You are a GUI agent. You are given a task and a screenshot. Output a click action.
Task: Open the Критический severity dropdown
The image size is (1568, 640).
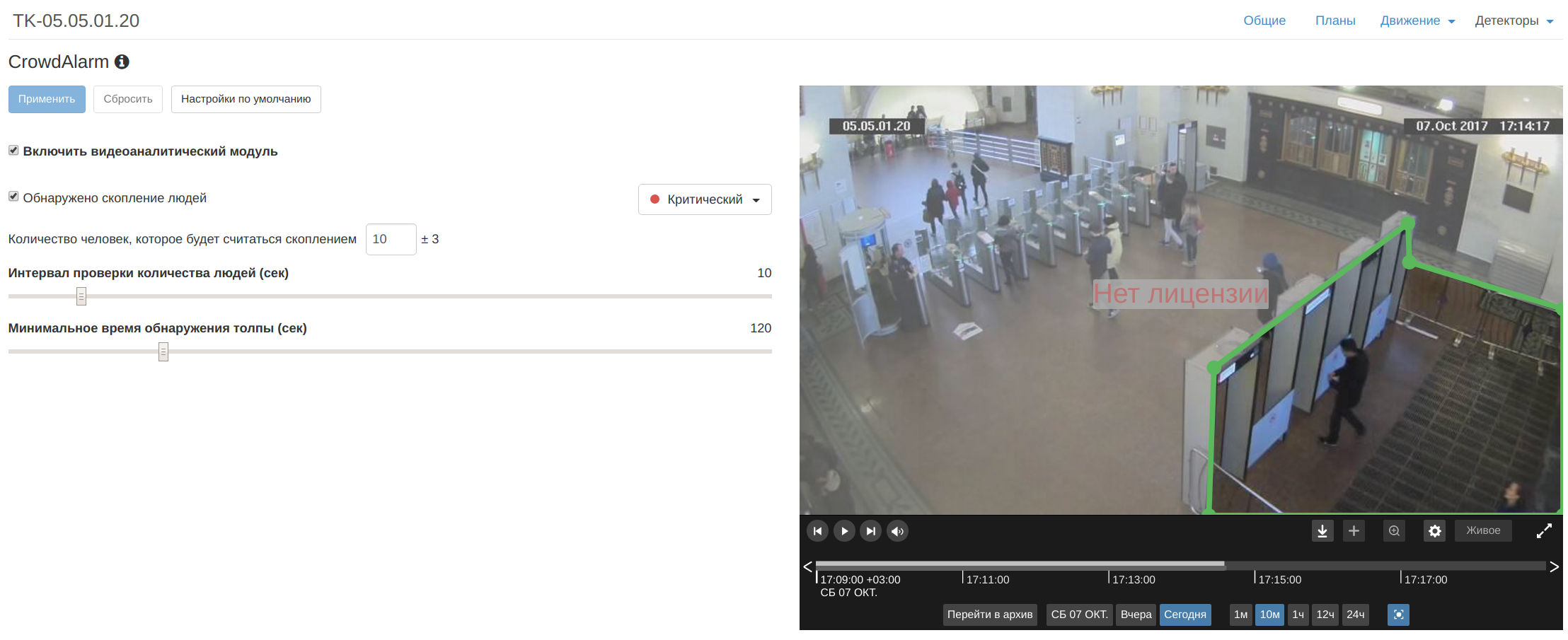[x=705, y=199]
